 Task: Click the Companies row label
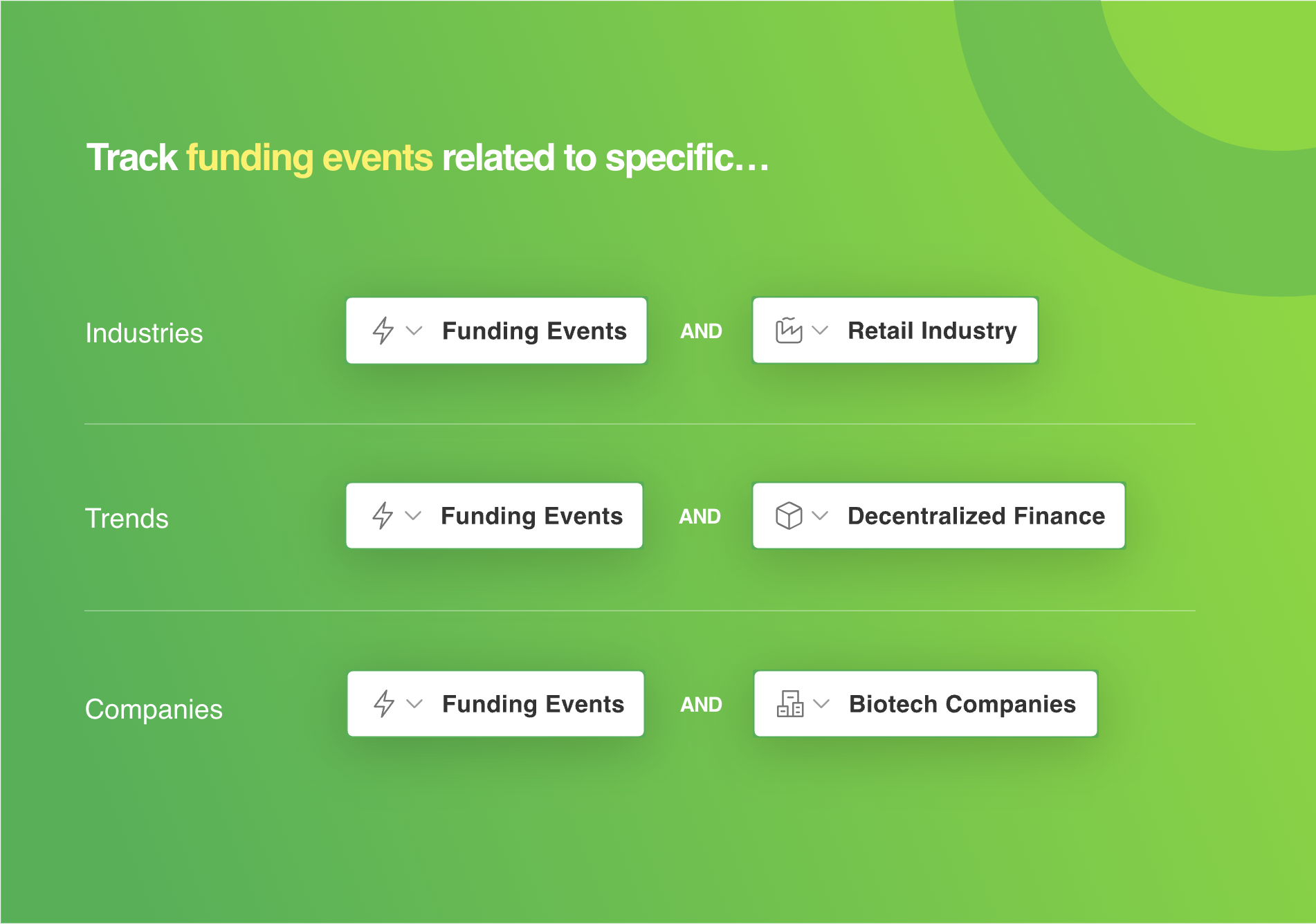tap(154, 710)
